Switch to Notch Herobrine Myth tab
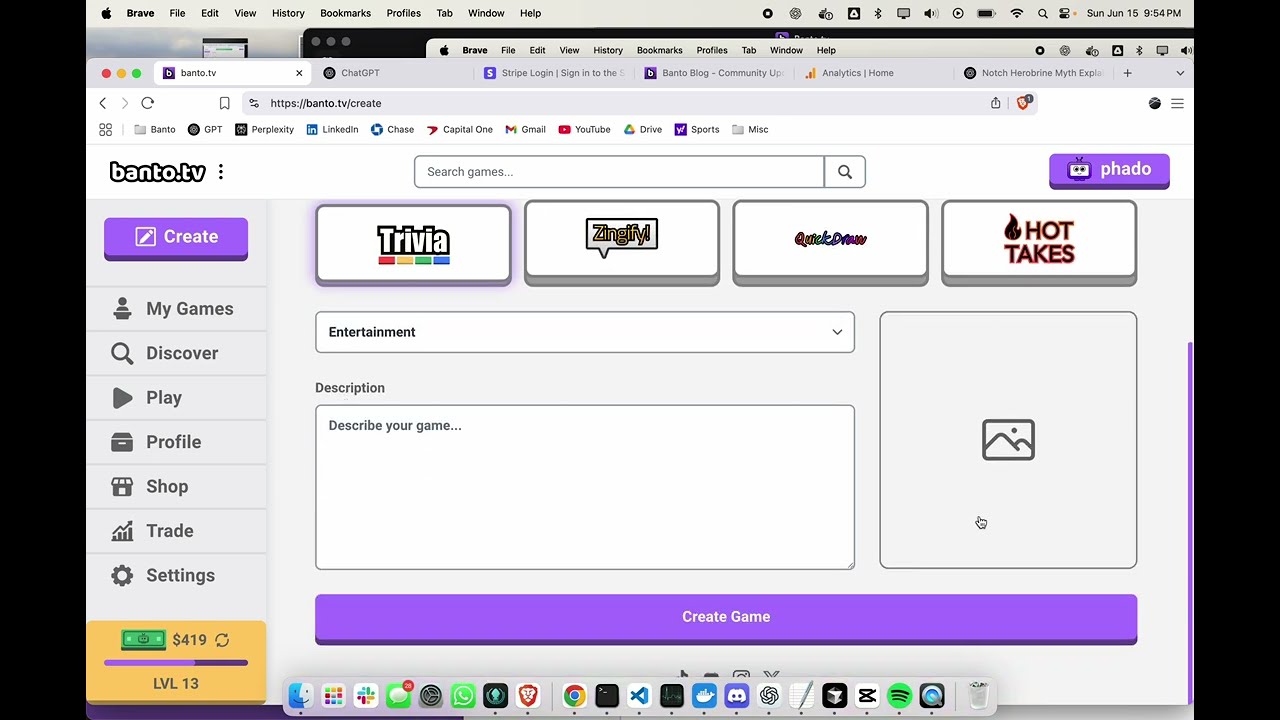The width and height of the screenshot is (1280, 720). (1034, 73)
